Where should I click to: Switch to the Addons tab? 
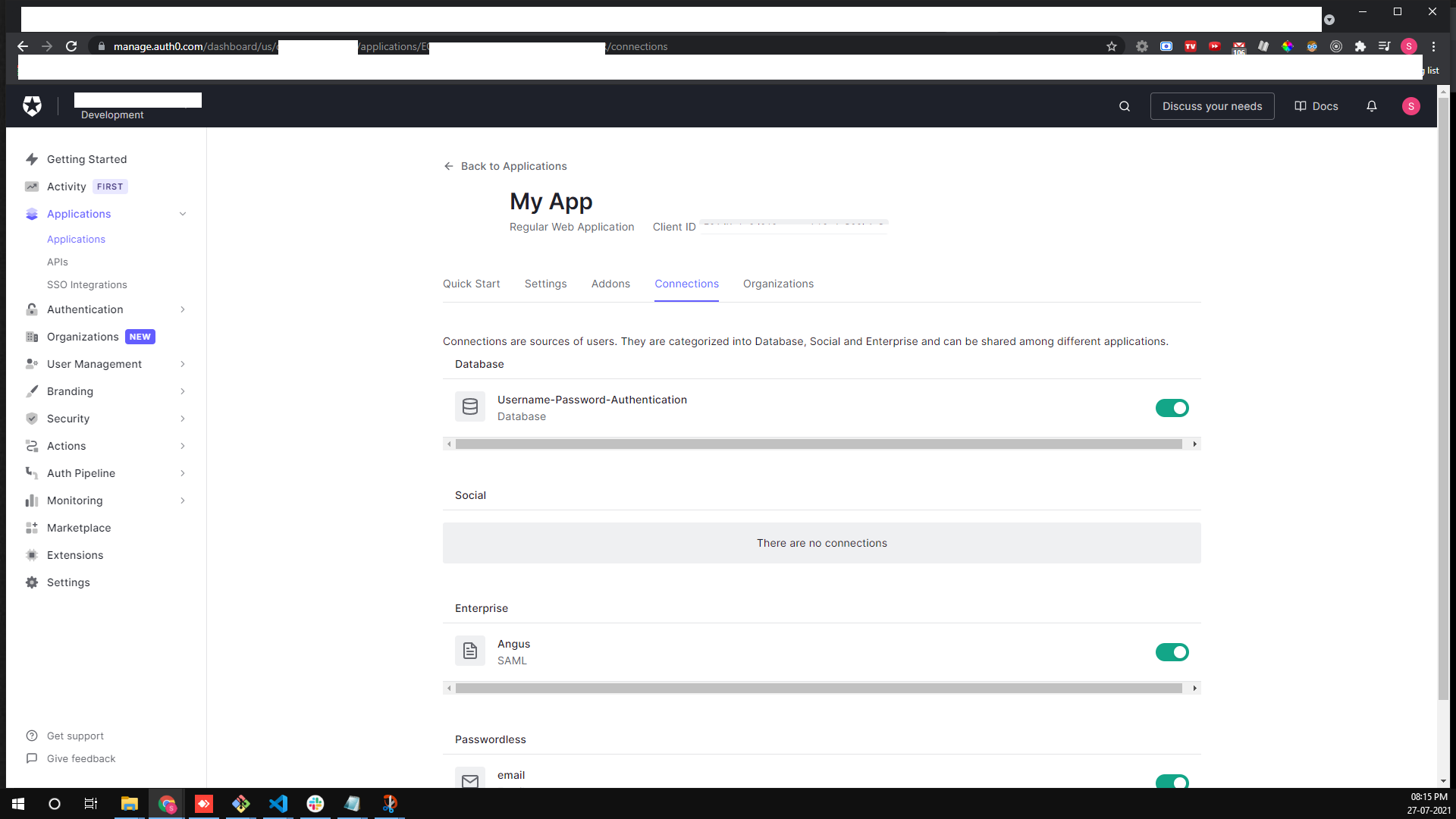point(610,284)
